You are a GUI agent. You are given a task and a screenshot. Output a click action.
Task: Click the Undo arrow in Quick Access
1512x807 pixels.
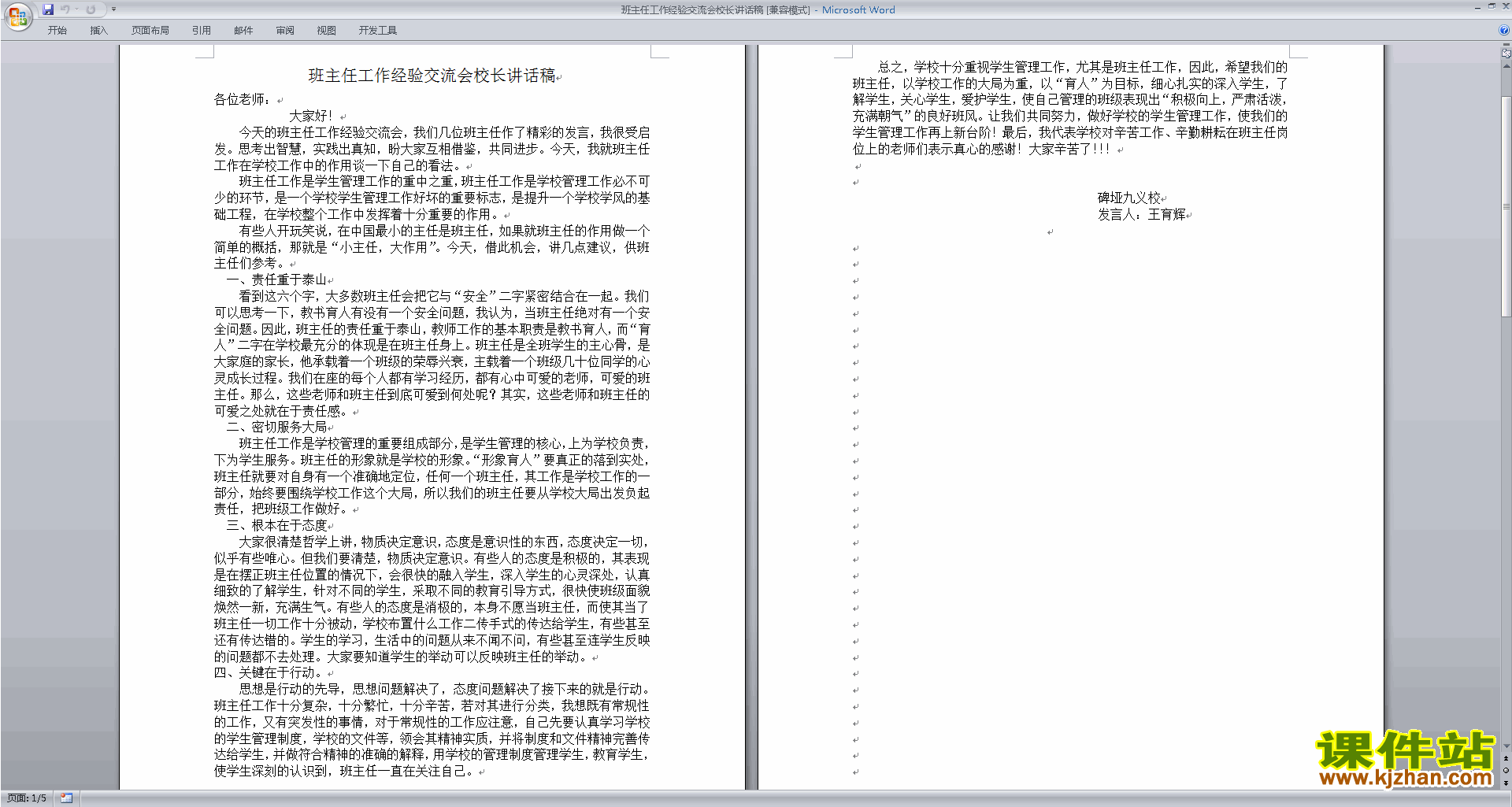pos(65,9)
